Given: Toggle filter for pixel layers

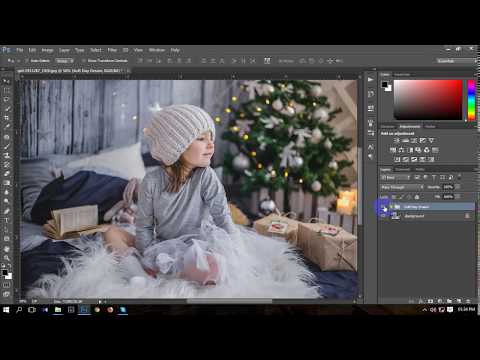Looking at the screenshot, I should [x=417, y=178].
